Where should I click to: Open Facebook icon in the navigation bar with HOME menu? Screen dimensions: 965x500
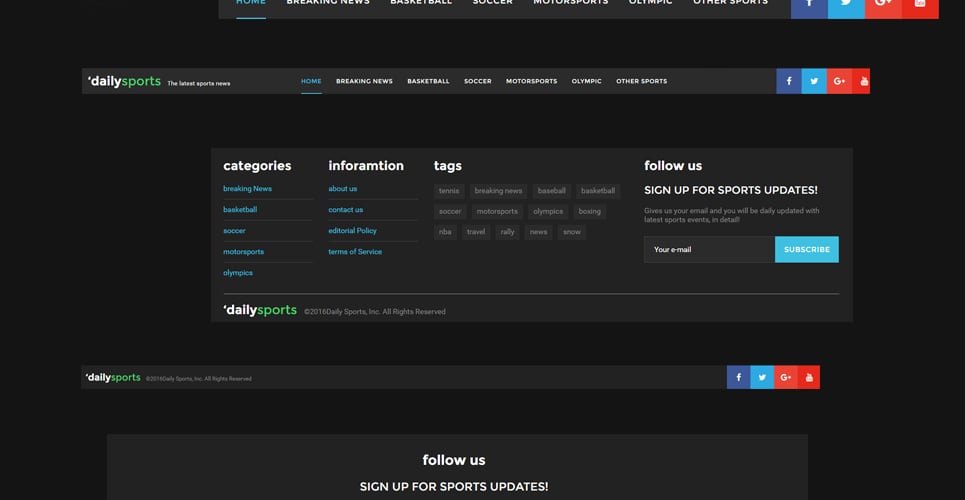tap(788, 81)
